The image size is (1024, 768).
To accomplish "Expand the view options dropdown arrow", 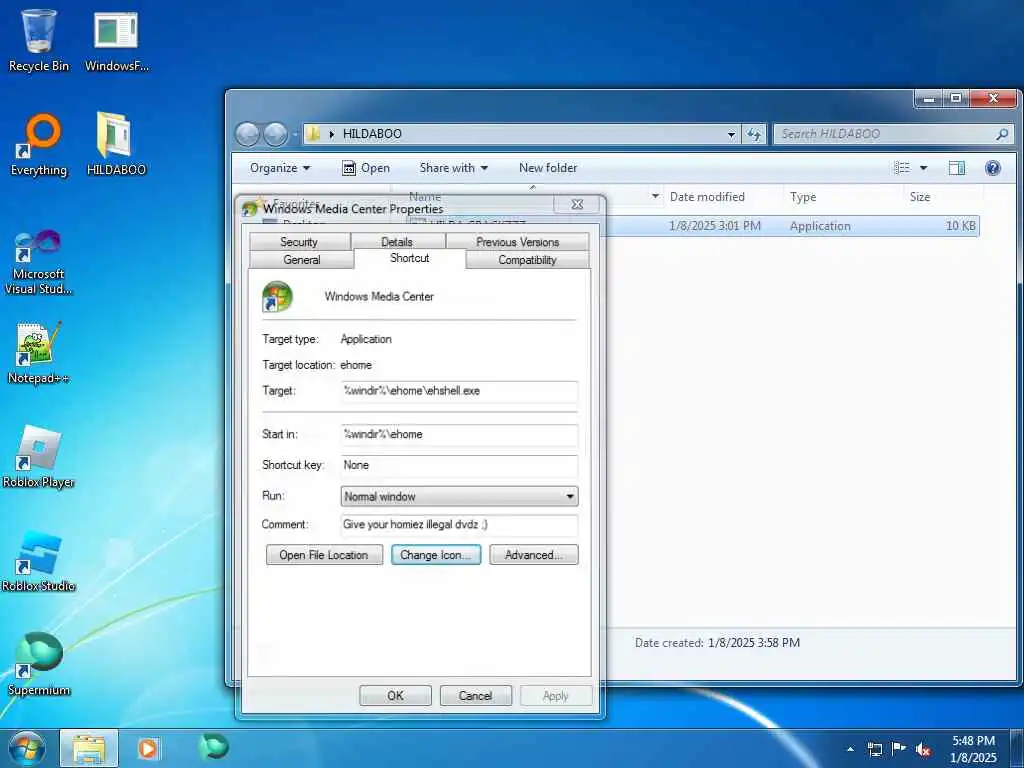I will tap(923, 168).
